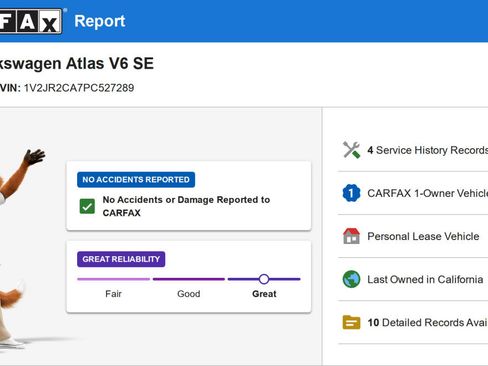Click No Accidents or Damage Reported text
488x366 pixels.
[x=186, y=206]
